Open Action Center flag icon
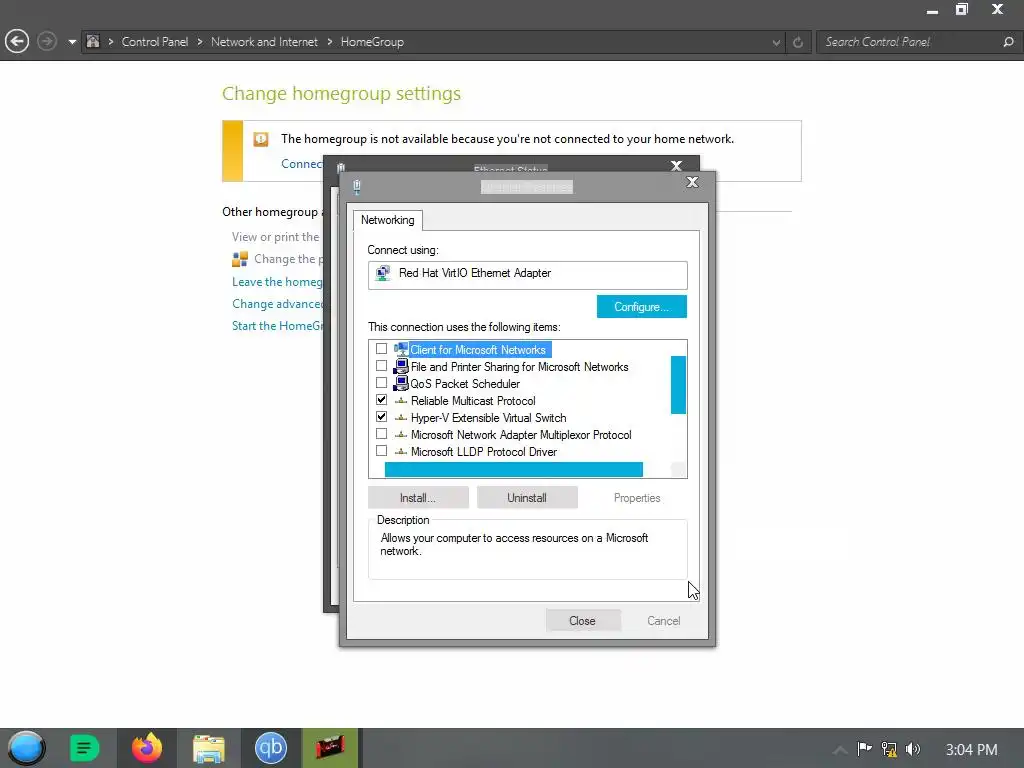This screenshot has height=768, width=1024. (x=864, y=749)
